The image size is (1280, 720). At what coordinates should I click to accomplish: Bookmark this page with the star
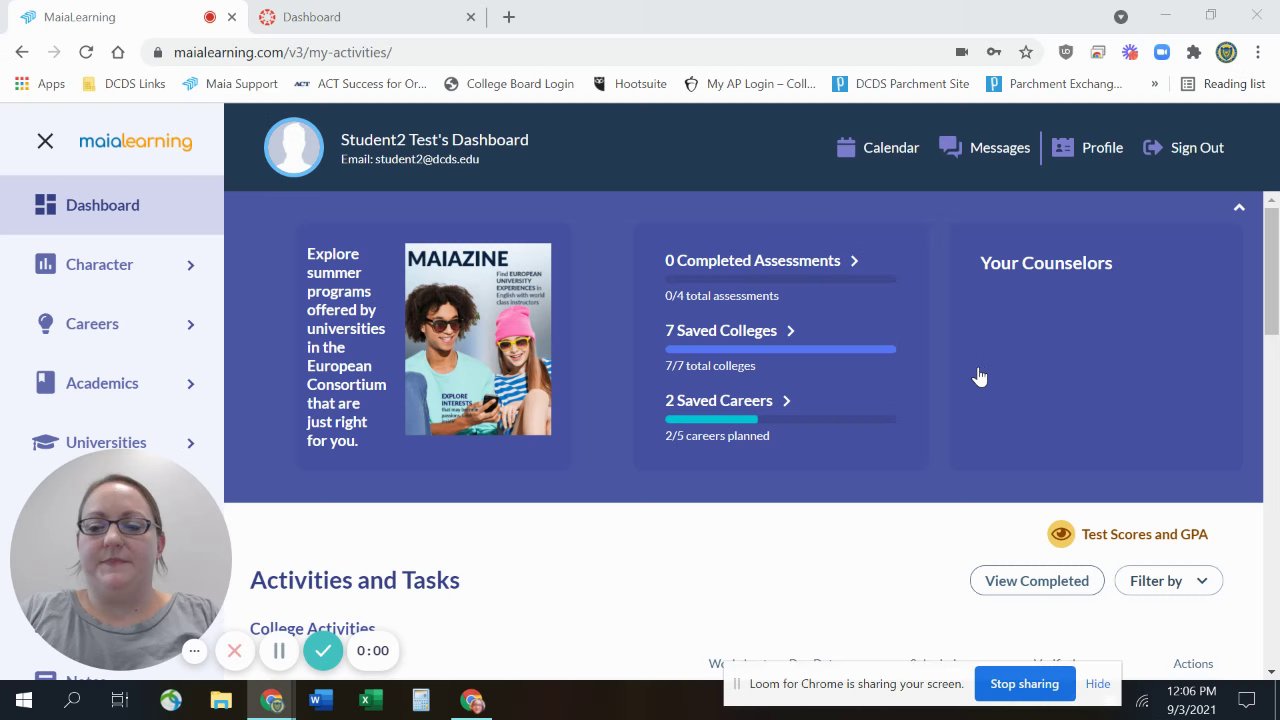point(1026,52)
